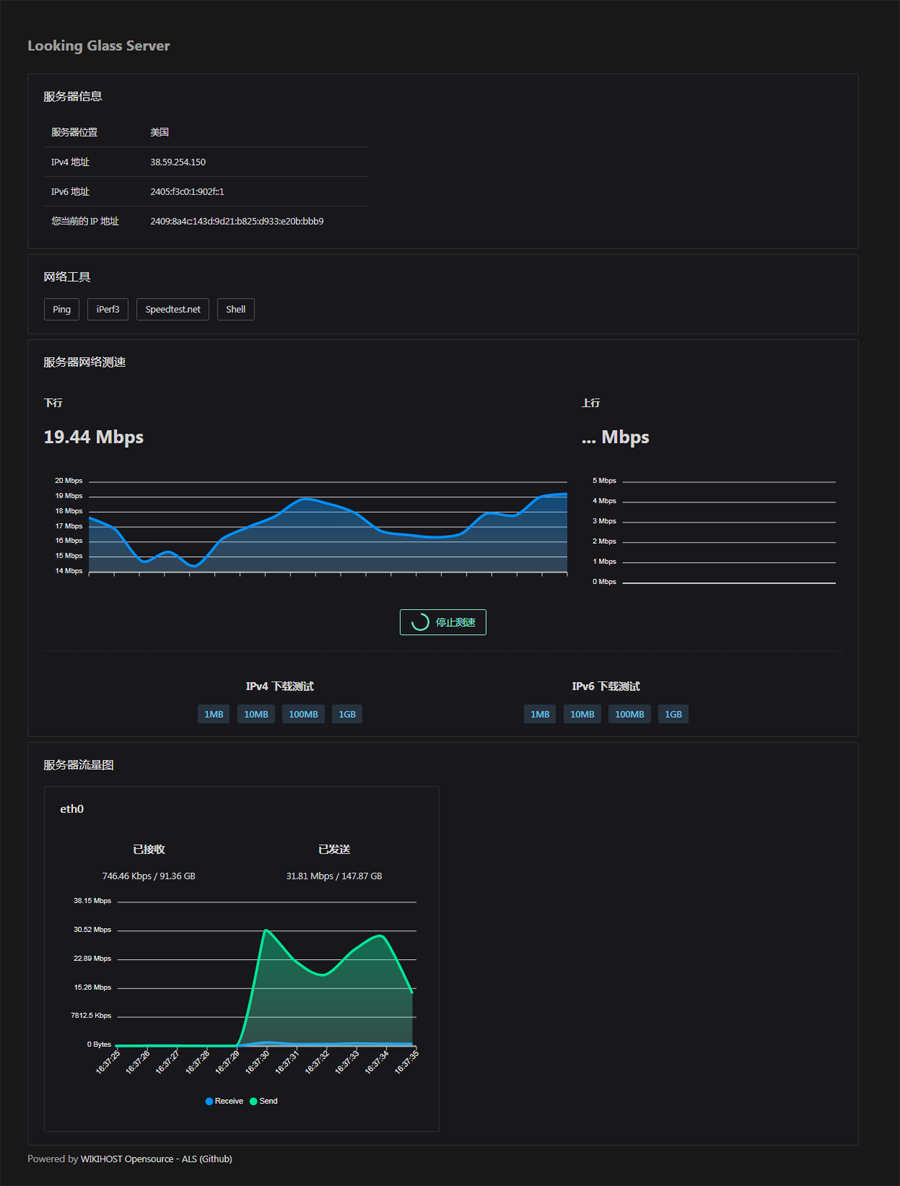Start the IPv6 100MB download test
The width and height of the screenshot is (900, 1186).
tap(629, 714)
